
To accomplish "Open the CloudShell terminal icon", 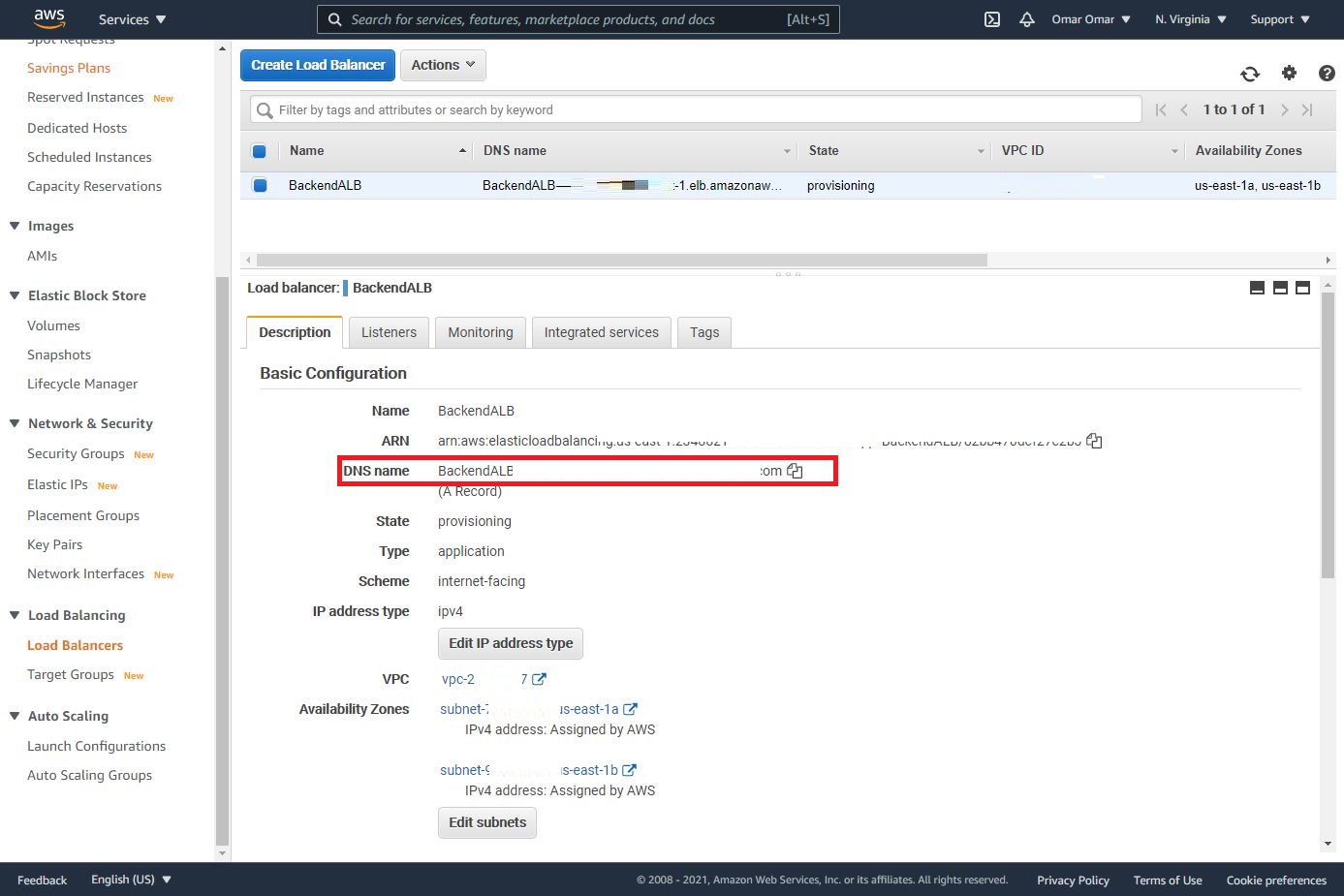I will tap(992, 19).
